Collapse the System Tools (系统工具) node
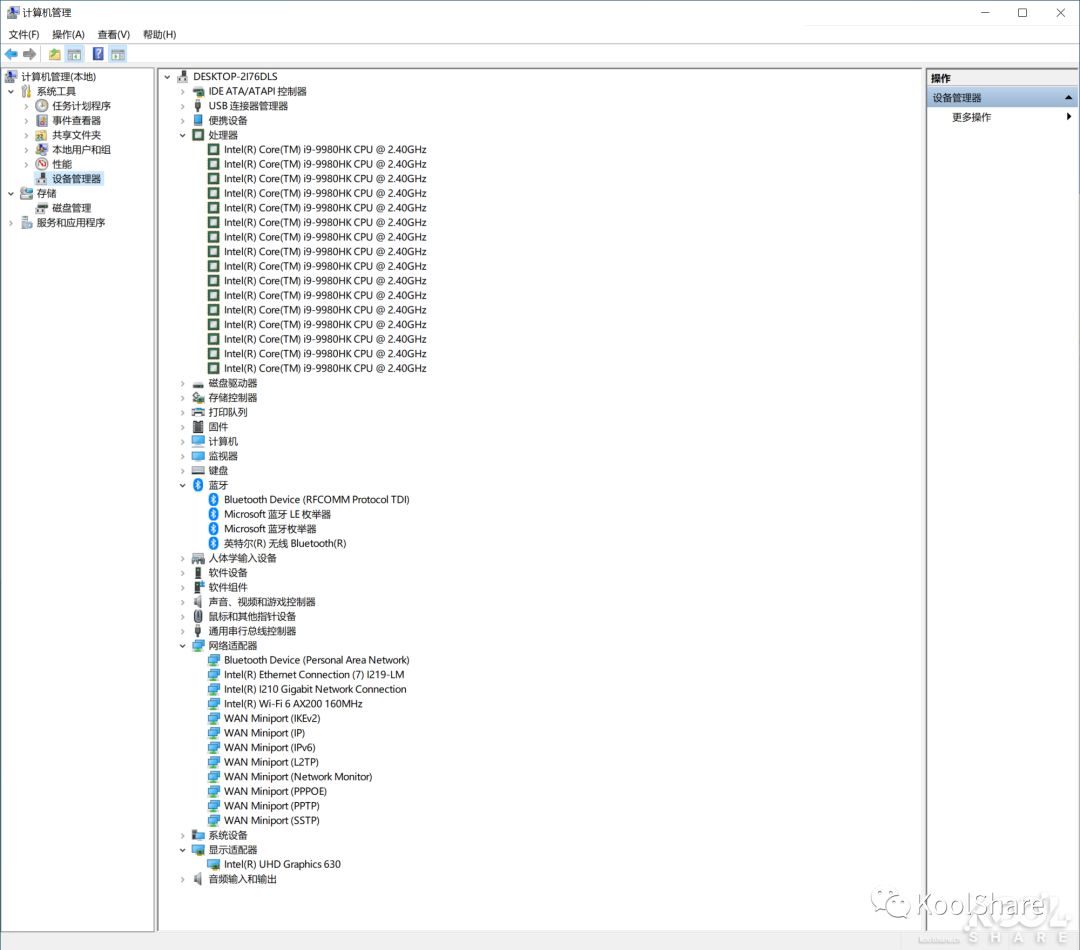 (x=11, y=92)
